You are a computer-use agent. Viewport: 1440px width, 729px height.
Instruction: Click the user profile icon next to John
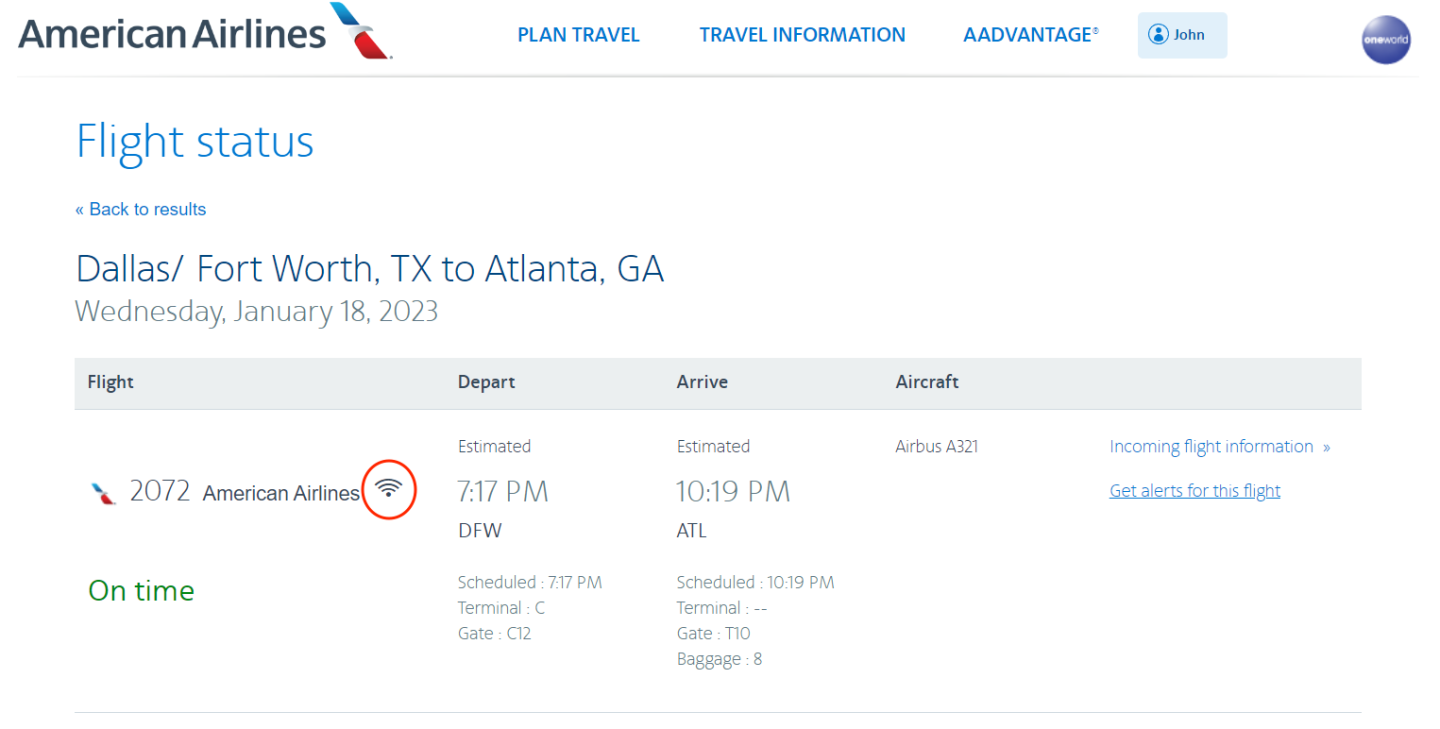(1158, 35)
